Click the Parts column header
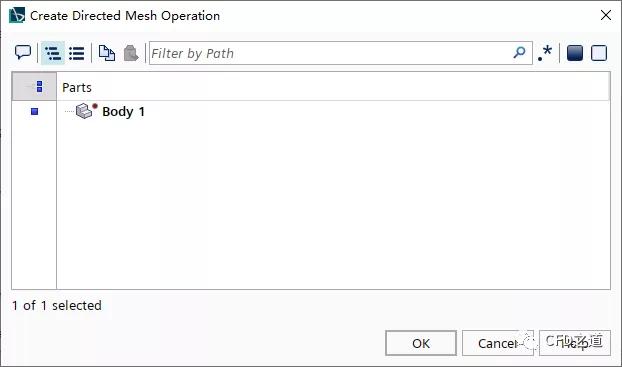This screenshot has width=622, height=367. (x=77, y=87)
